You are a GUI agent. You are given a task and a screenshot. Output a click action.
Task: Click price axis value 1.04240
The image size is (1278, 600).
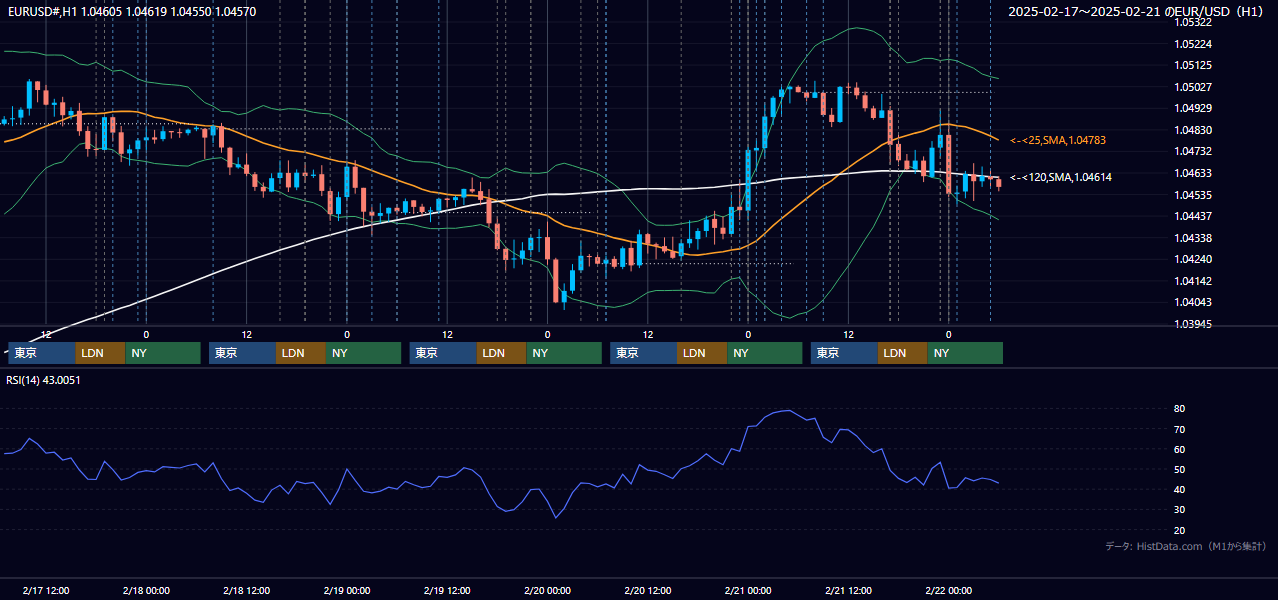point(1192,259)
